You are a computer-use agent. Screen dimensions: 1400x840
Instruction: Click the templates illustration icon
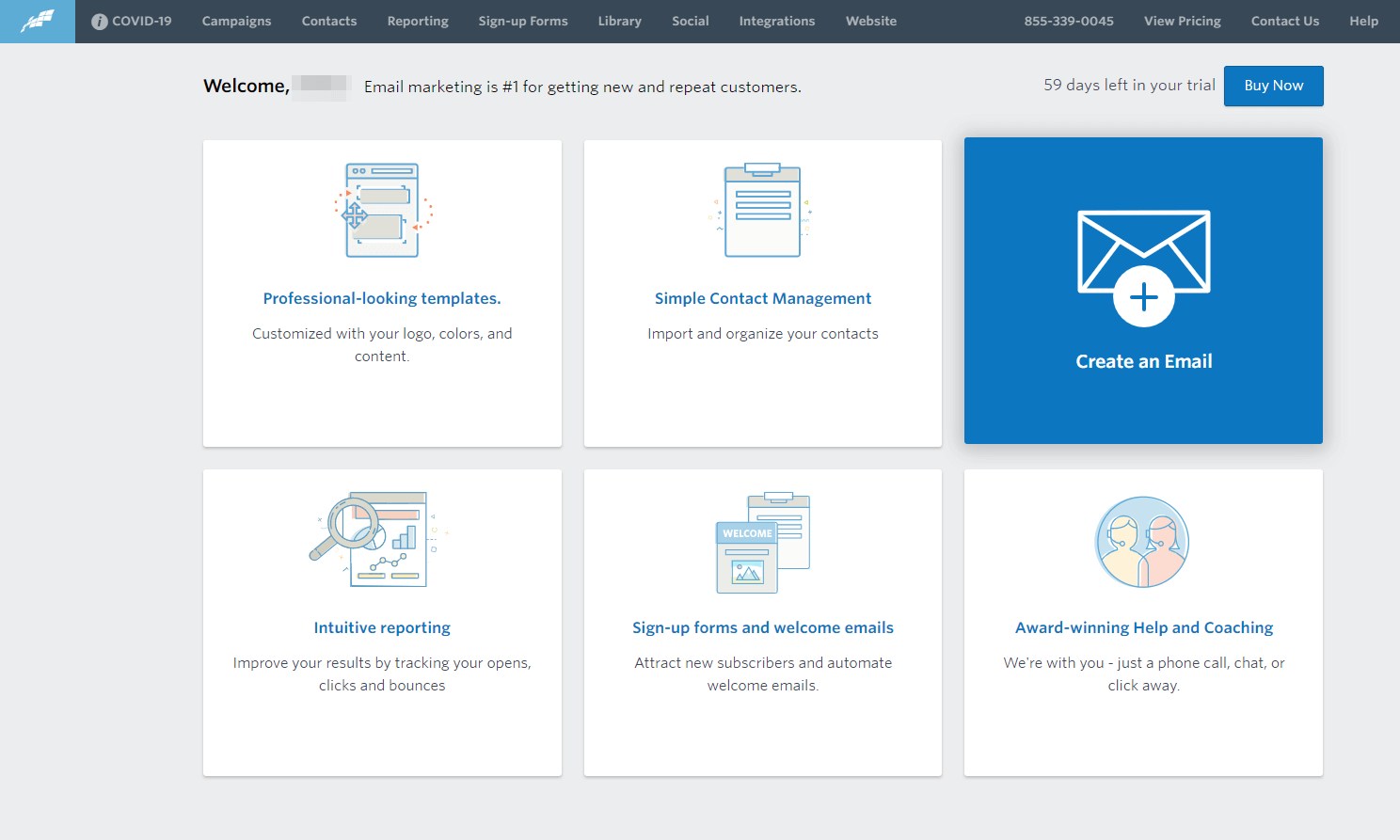point(382,210)
